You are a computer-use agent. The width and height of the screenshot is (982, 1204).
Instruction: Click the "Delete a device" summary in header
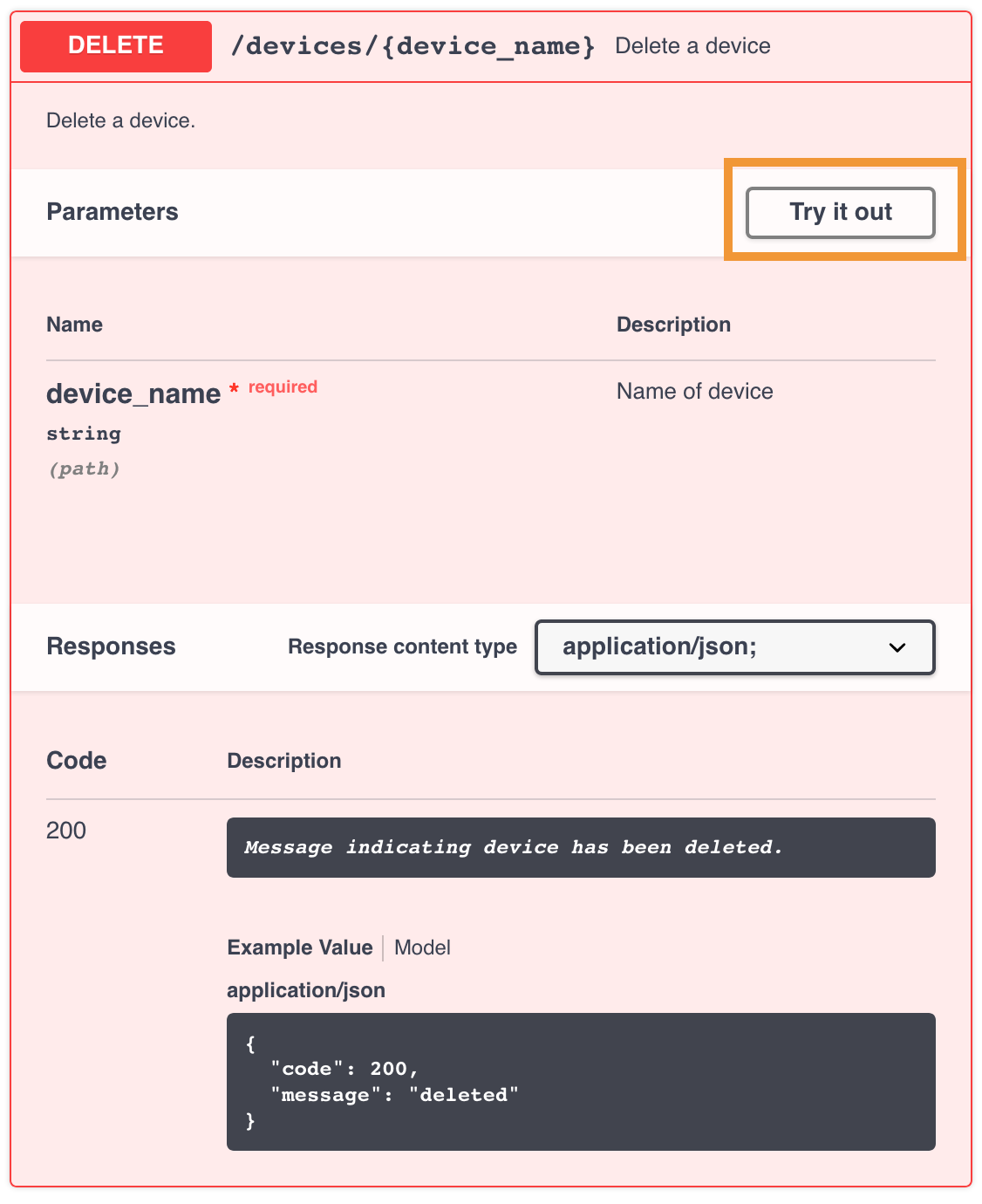point(692,46)
